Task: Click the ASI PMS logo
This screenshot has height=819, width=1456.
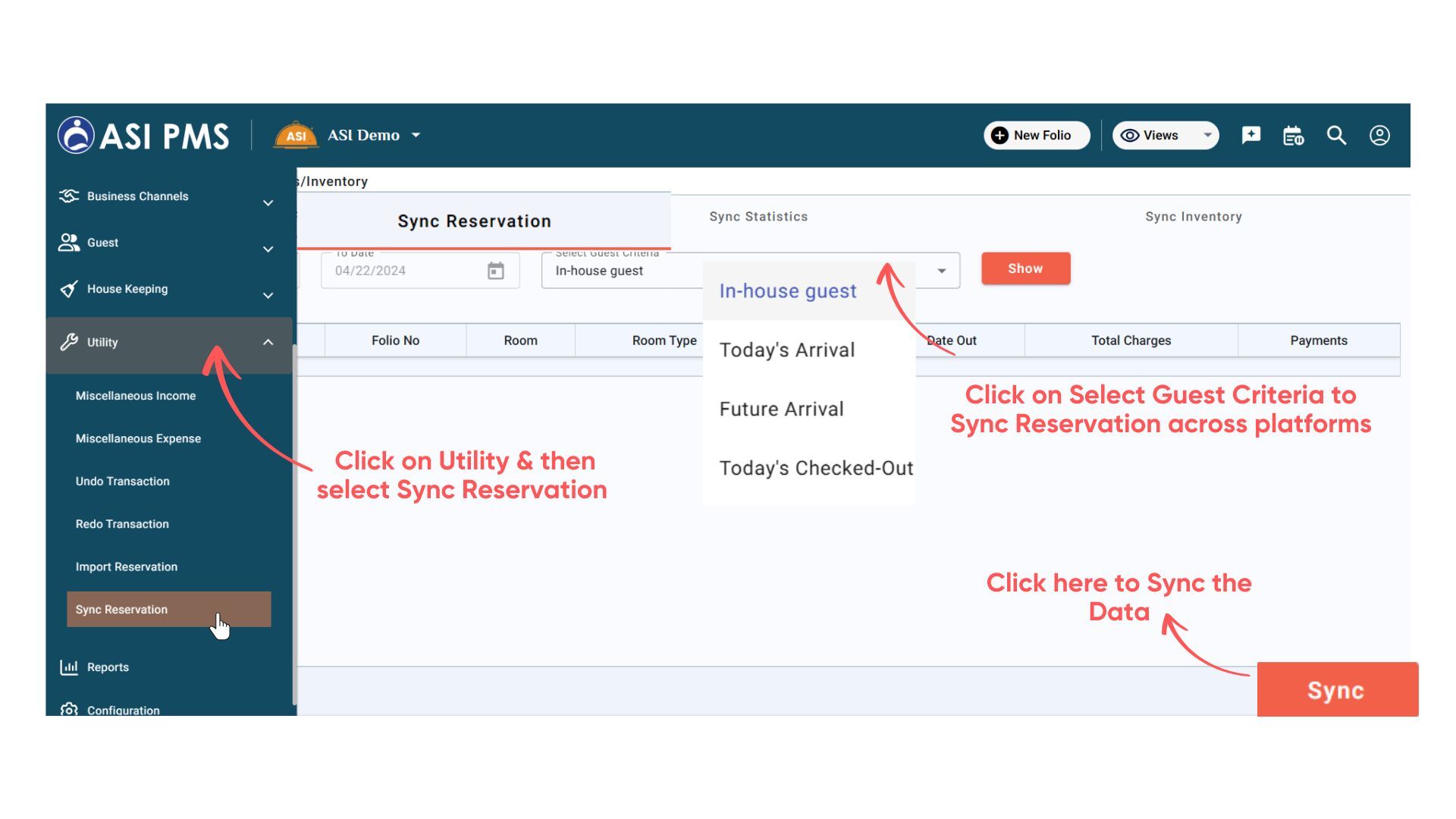Action: 143,136
